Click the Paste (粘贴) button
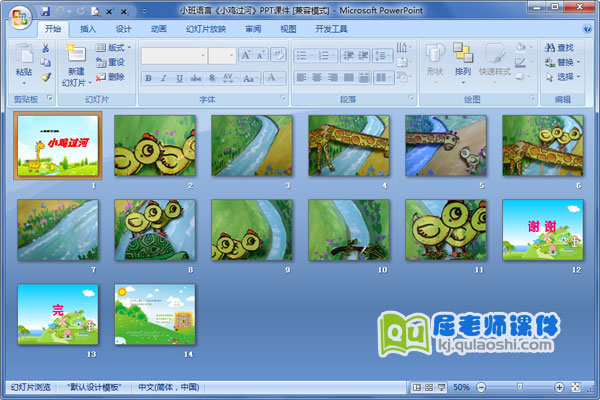Viewport: 600px width, 400px height. click(x=24, y=64)
